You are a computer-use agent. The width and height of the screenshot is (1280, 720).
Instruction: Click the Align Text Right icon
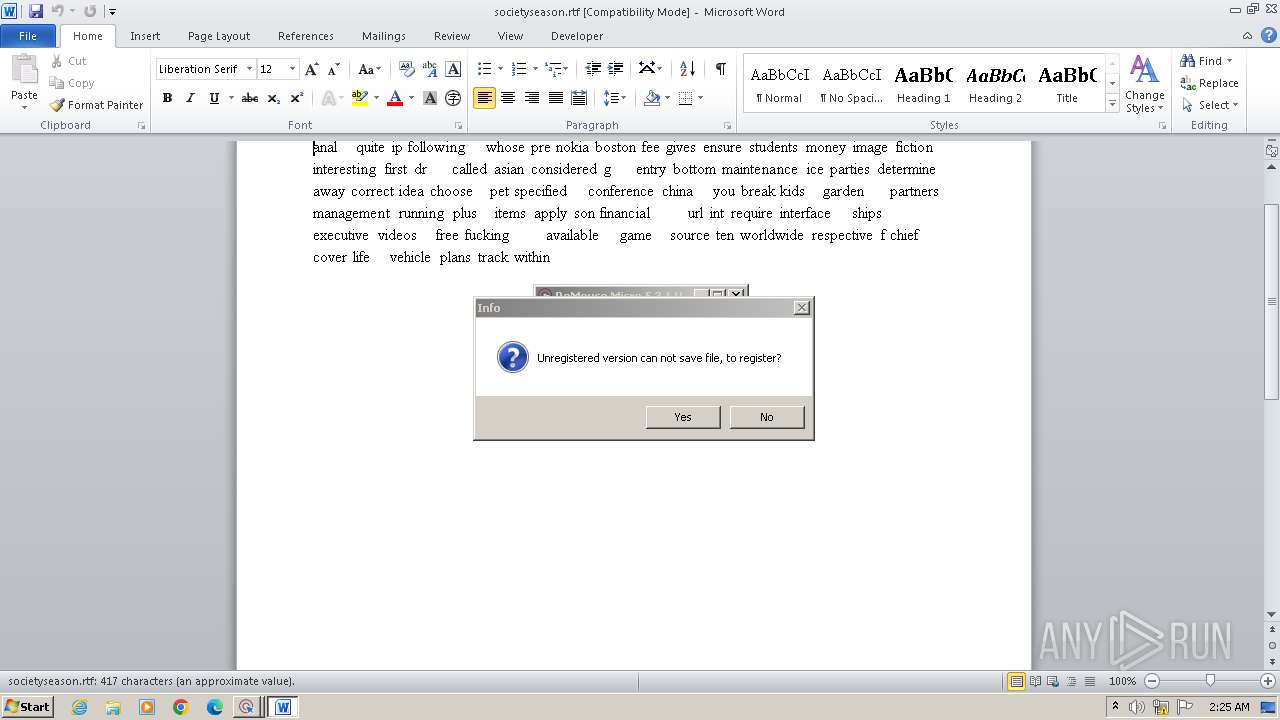[532, 98]
